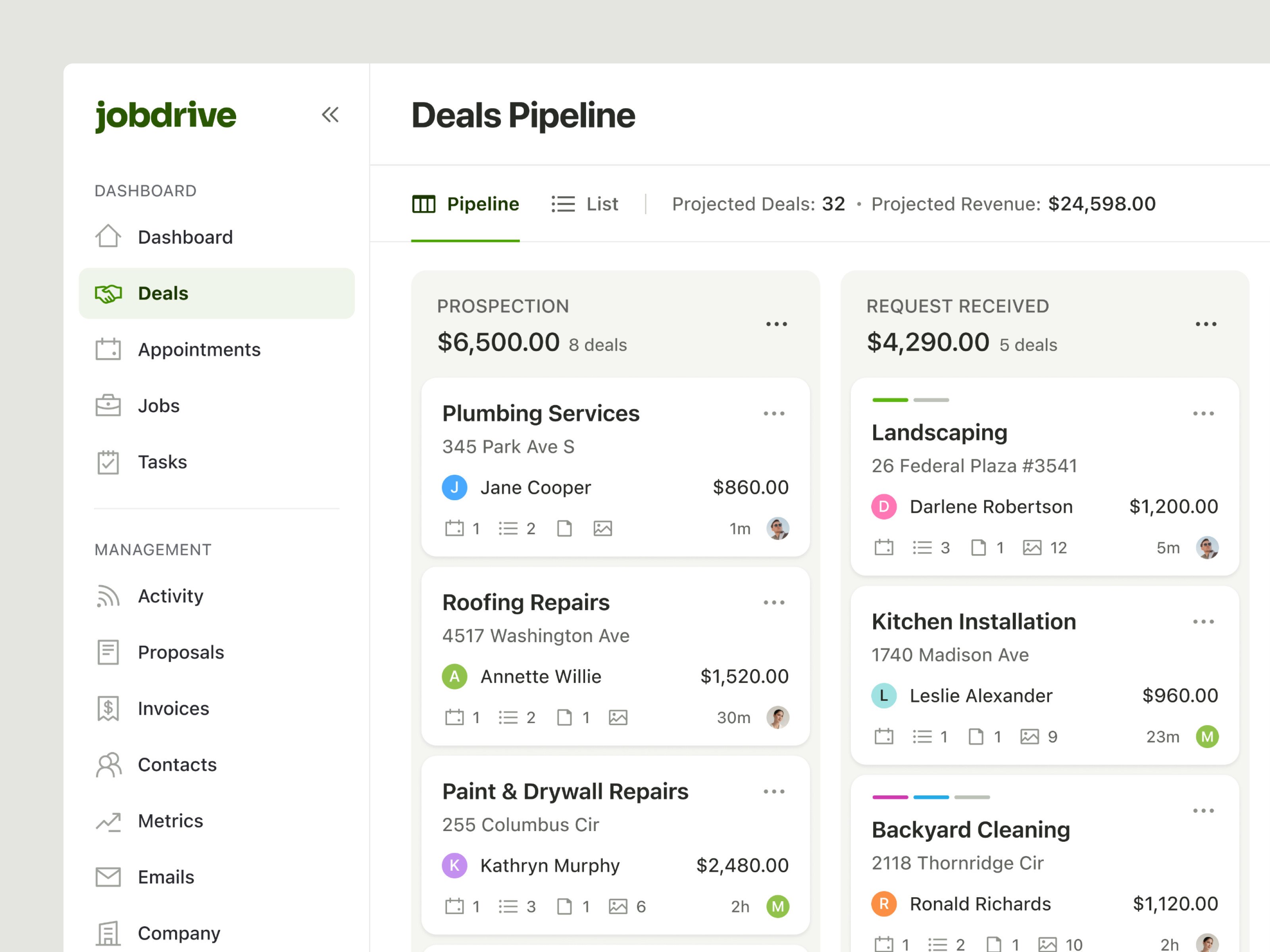The image size is (1270, 952).
Task: Click assignee photo on Landscaping card
Action: pyautogui.click(x=1207, y=548)
